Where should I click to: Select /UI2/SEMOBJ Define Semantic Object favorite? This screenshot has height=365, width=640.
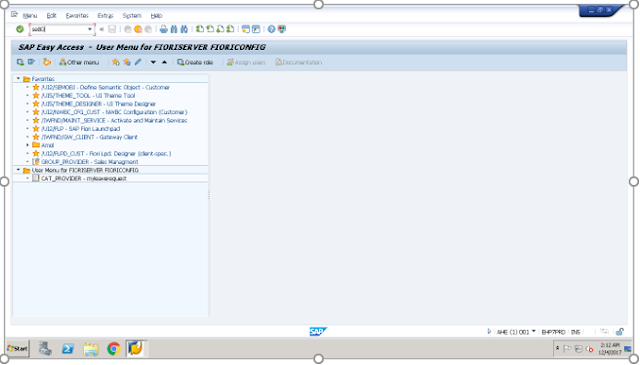coord(105,87)
